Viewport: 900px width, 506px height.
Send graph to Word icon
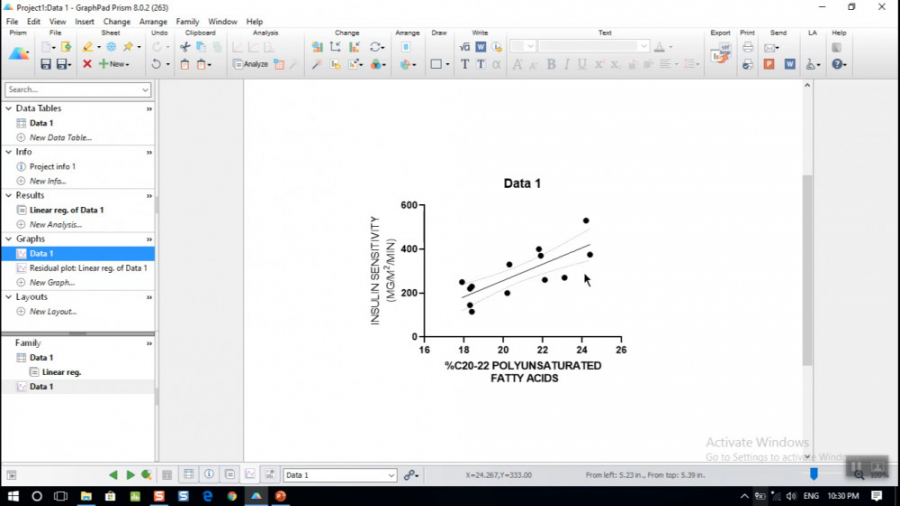[790, 64]
